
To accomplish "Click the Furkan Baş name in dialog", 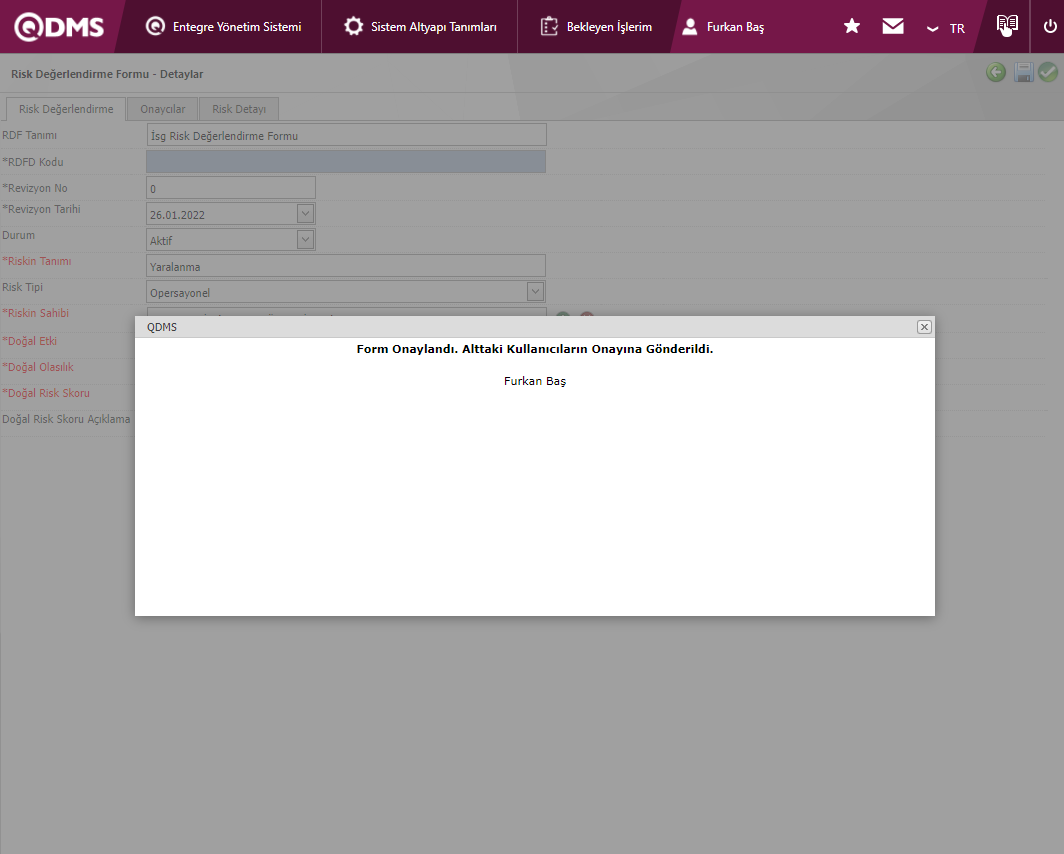I will pos(535,381).
